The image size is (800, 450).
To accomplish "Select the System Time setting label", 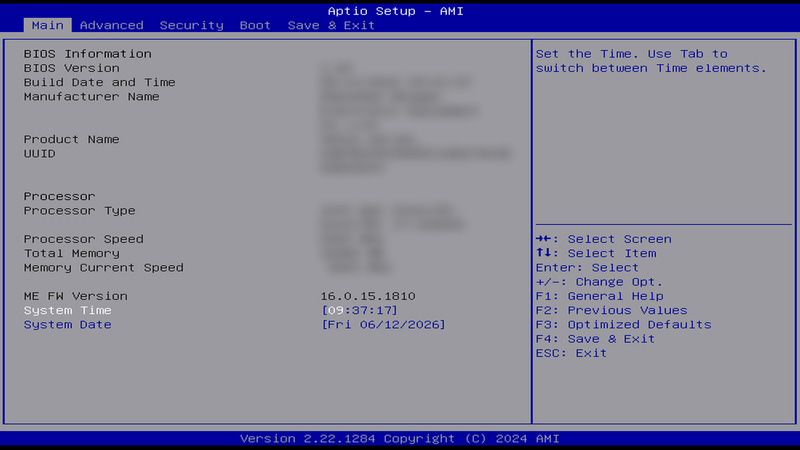I will pos(67,310).
